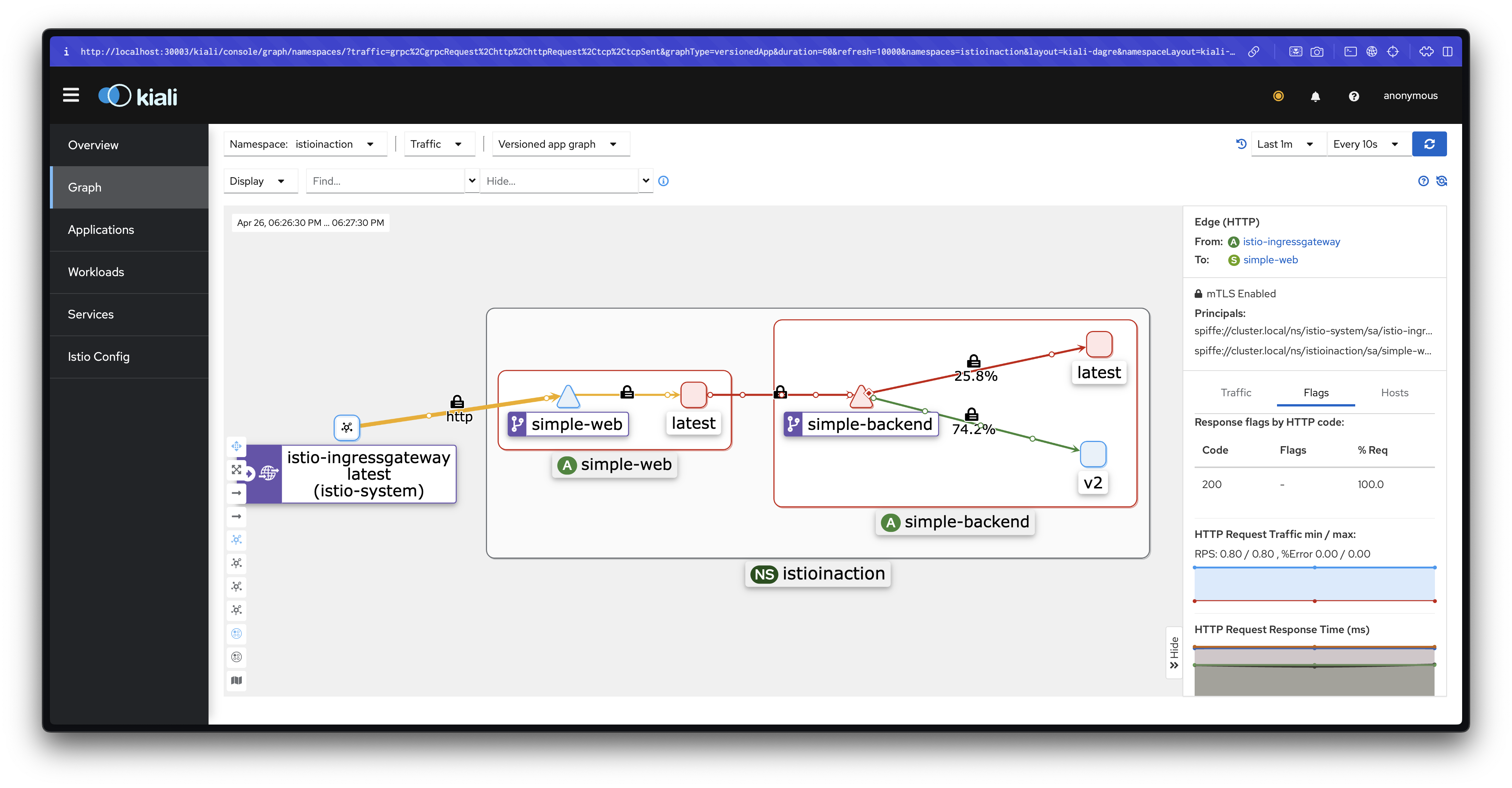Click the reset graph settings icon

[x=1442, y=181]
